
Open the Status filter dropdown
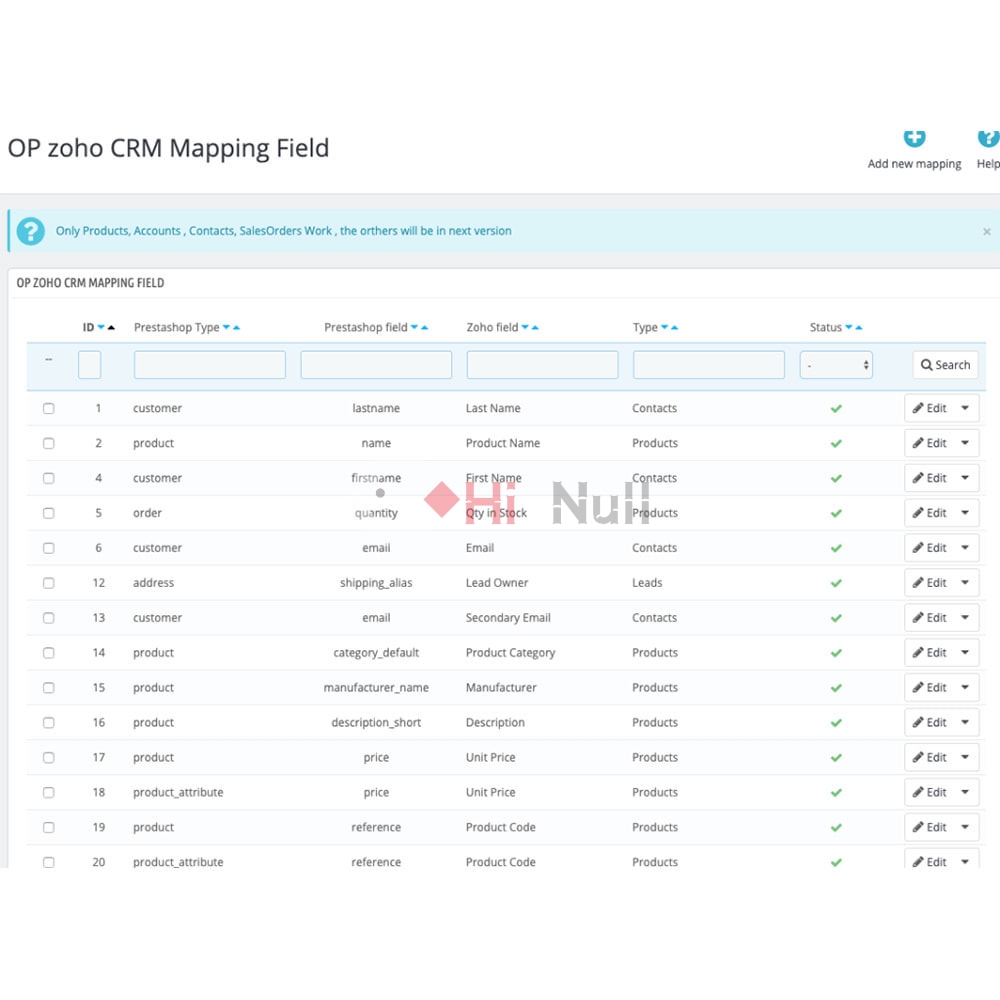[836, 365]
